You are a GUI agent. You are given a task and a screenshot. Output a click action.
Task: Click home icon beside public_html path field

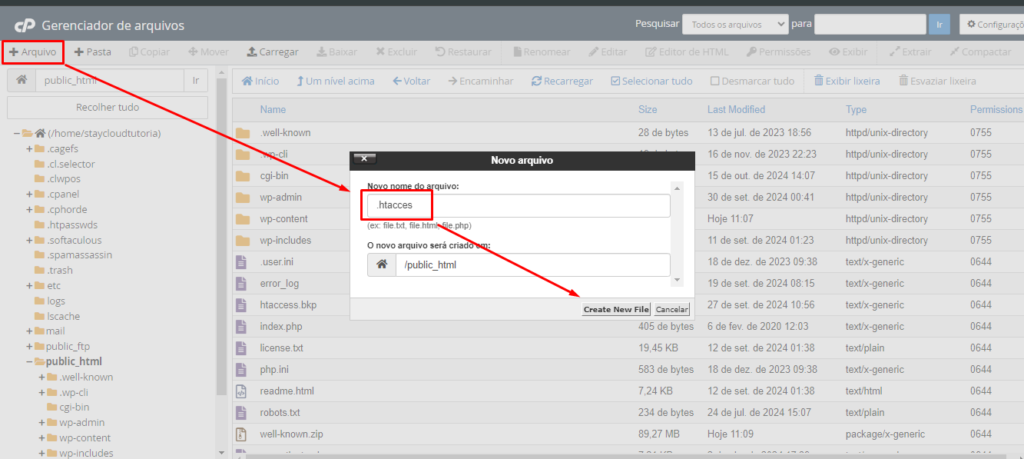(x=22, y=80)
